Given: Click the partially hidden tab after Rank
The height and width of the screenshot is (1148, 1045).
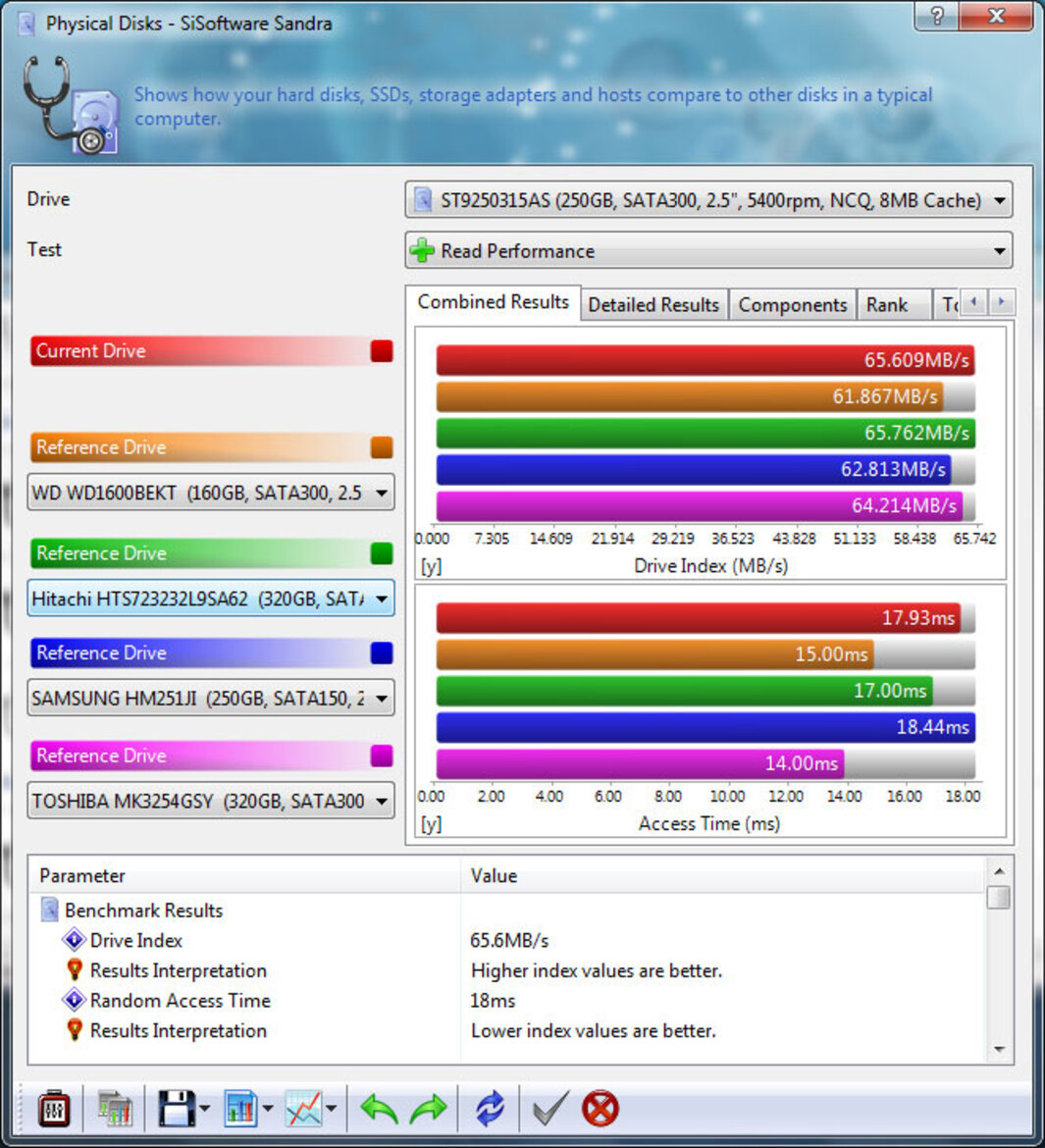Looking at the screenshot, I should (948, 304).
